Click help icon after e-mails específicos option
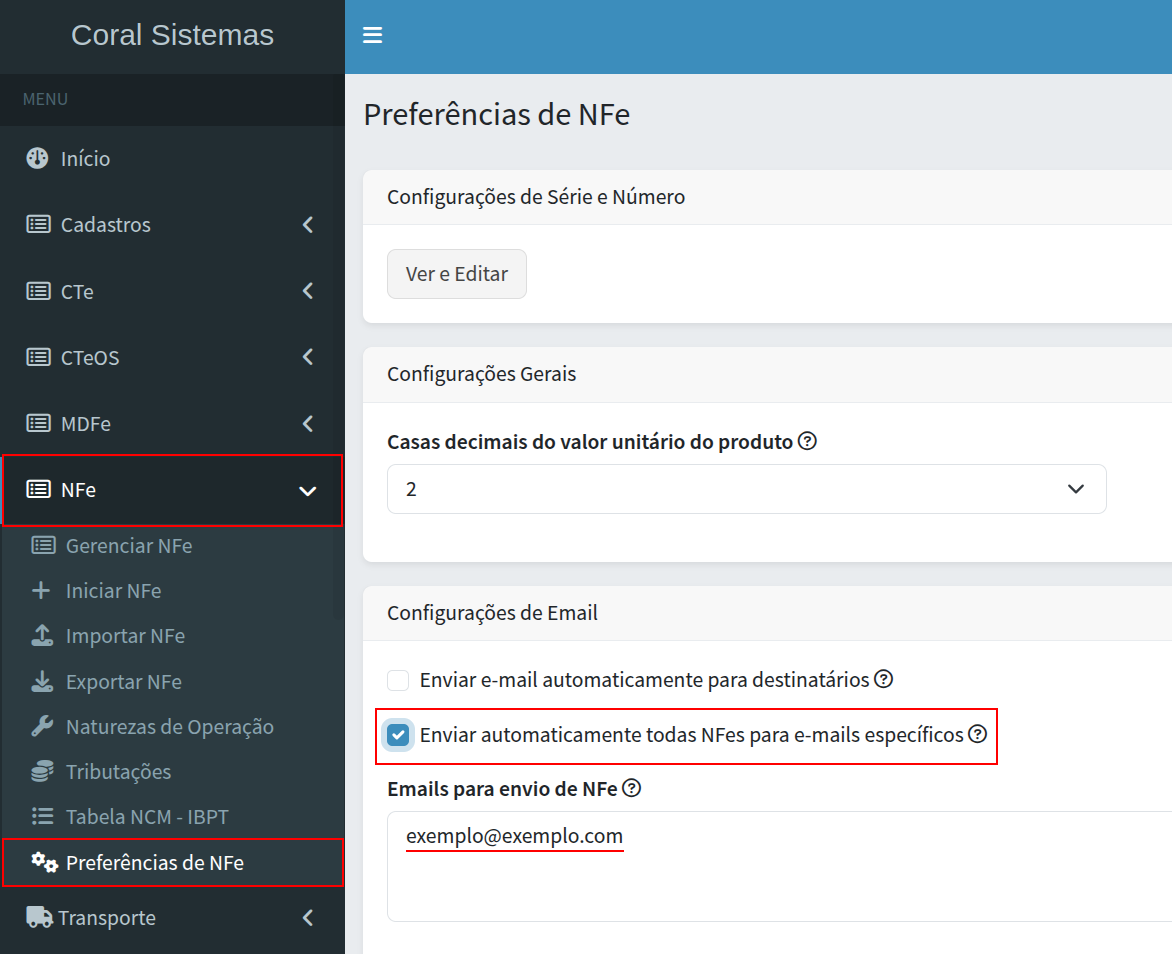This screenshot has width=1172, height=954. click(978, 734)
